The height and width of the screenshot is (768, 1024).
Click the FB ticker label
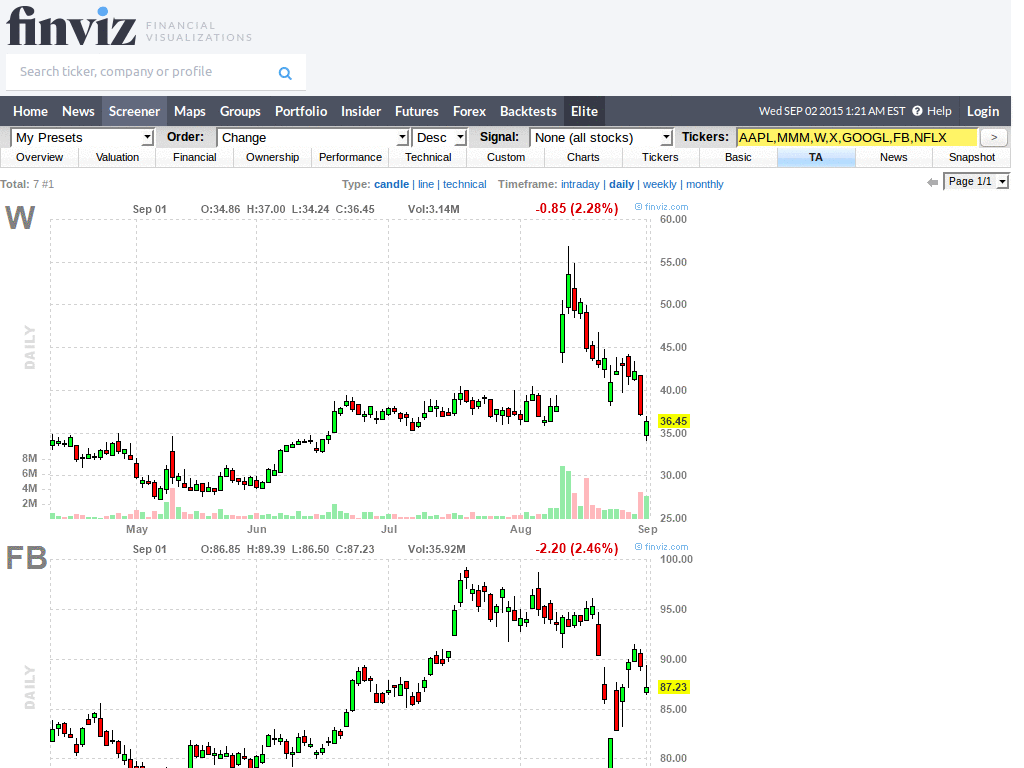(x=25, y=558)
